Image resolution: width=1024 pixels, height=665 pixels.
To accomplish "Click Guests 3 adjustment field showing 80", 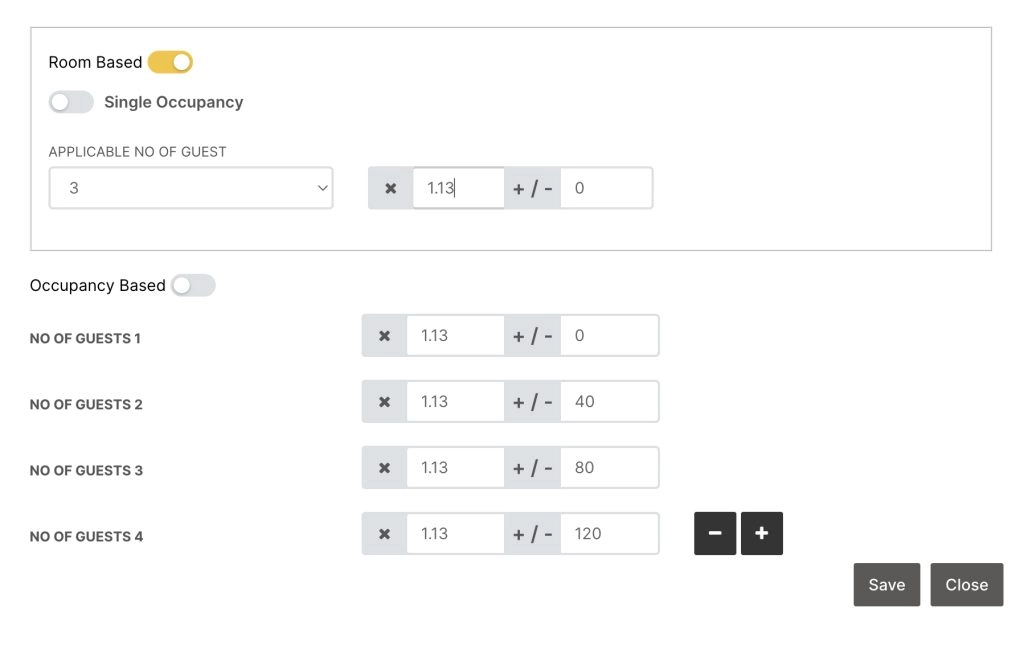I will (x=609, y=468).
